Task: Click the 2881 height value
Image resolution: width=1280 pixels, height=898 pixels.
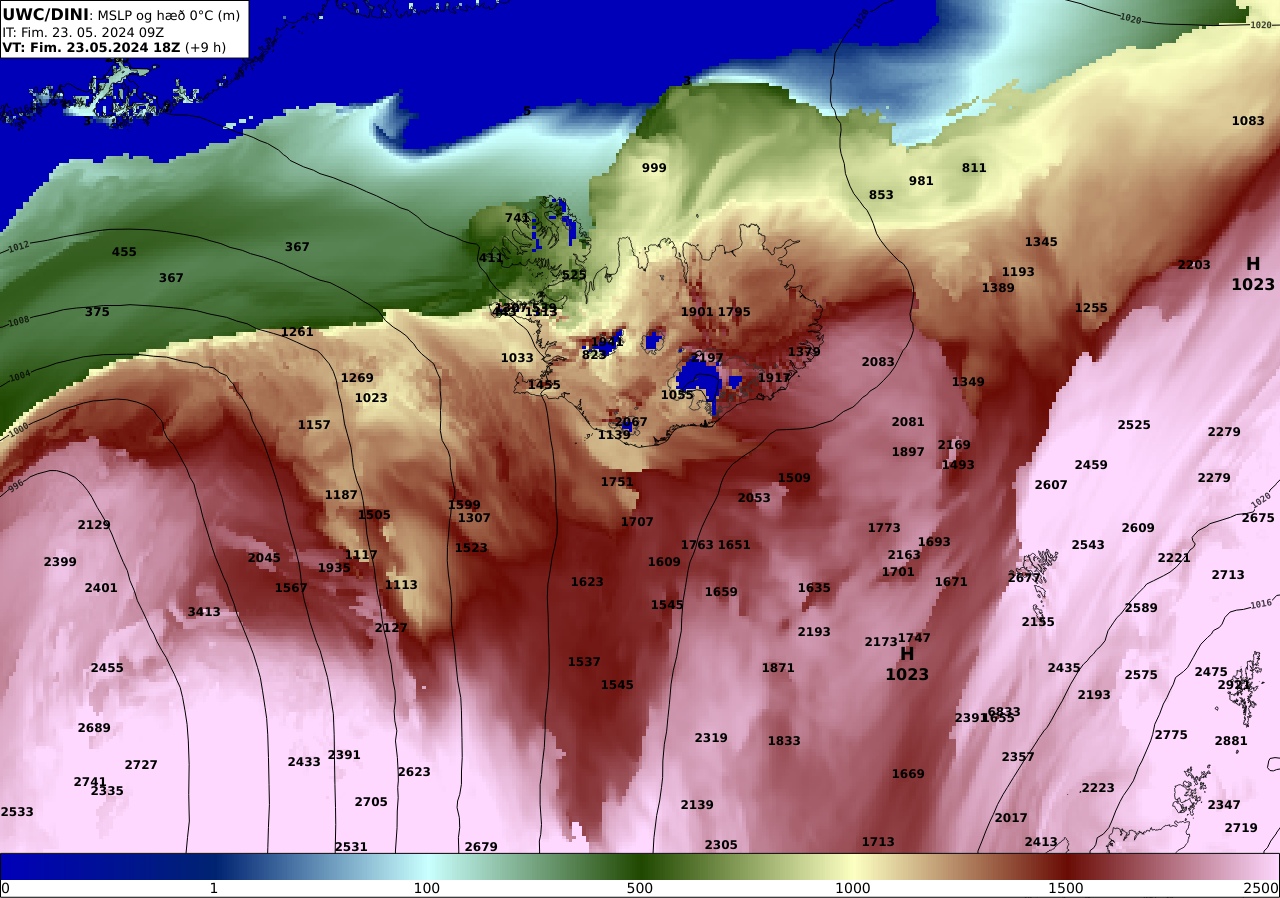Action: pyautogui.click(x=1231, y=741)
